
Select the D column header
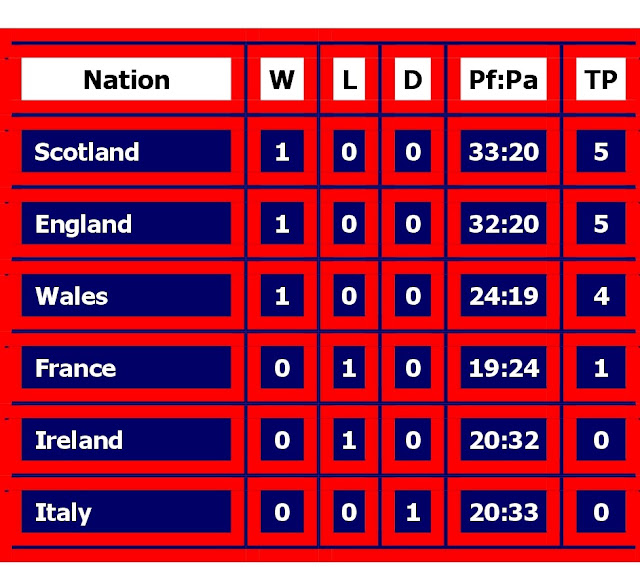tap(413, 79)
